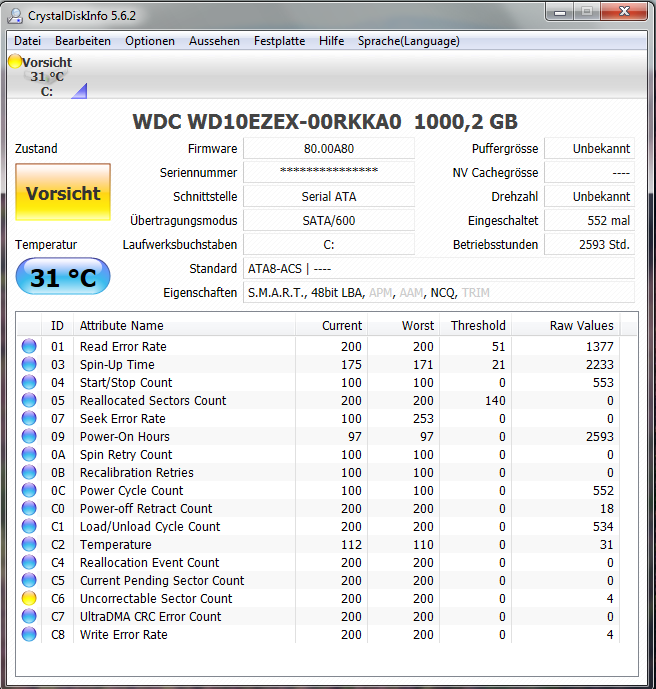Click the yellow status circle next to Vorsicht in the disk bar

pyautogui.click(x=15, y=62)
